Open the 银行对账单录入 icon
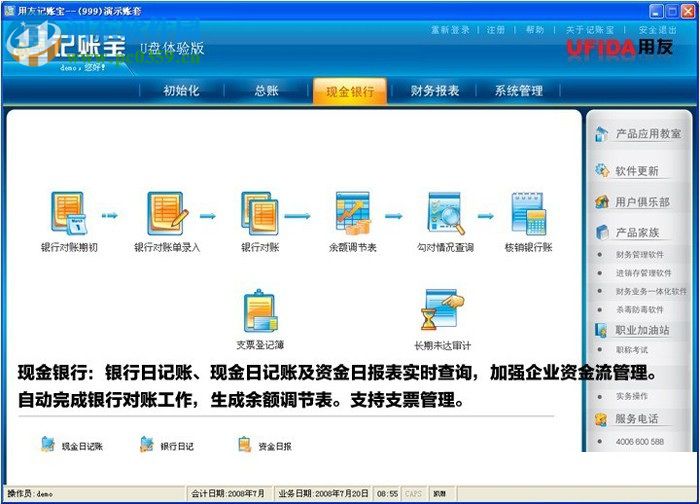This screenshot has height=504, width=700. tap(167, 213)
